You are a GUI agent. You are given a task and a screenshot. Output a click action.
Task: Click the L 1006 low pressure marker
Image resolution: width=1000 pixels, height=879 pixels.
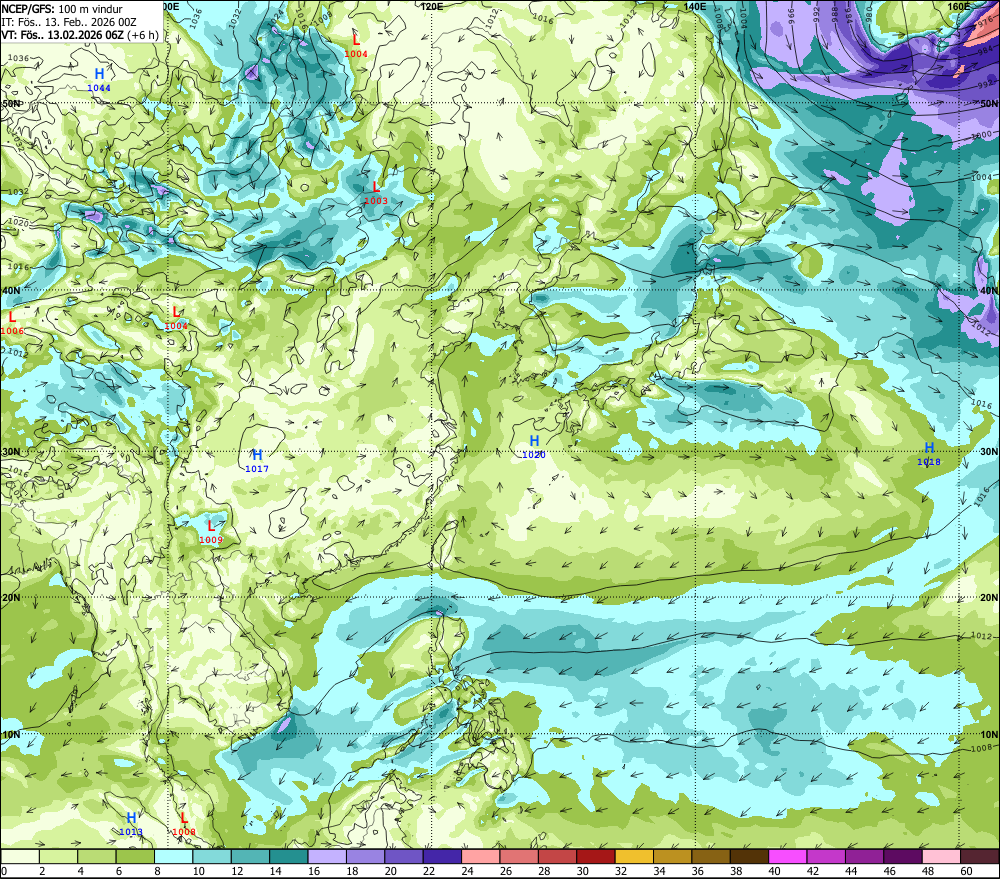pyautogui.click(x=12, y=323)
